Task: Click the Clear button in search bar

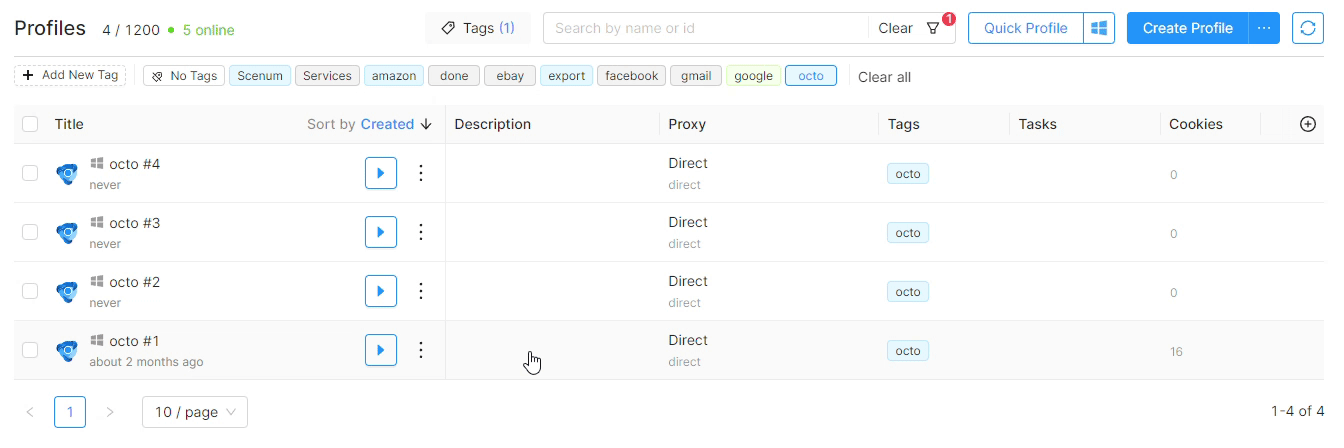Action: point(895,28)
